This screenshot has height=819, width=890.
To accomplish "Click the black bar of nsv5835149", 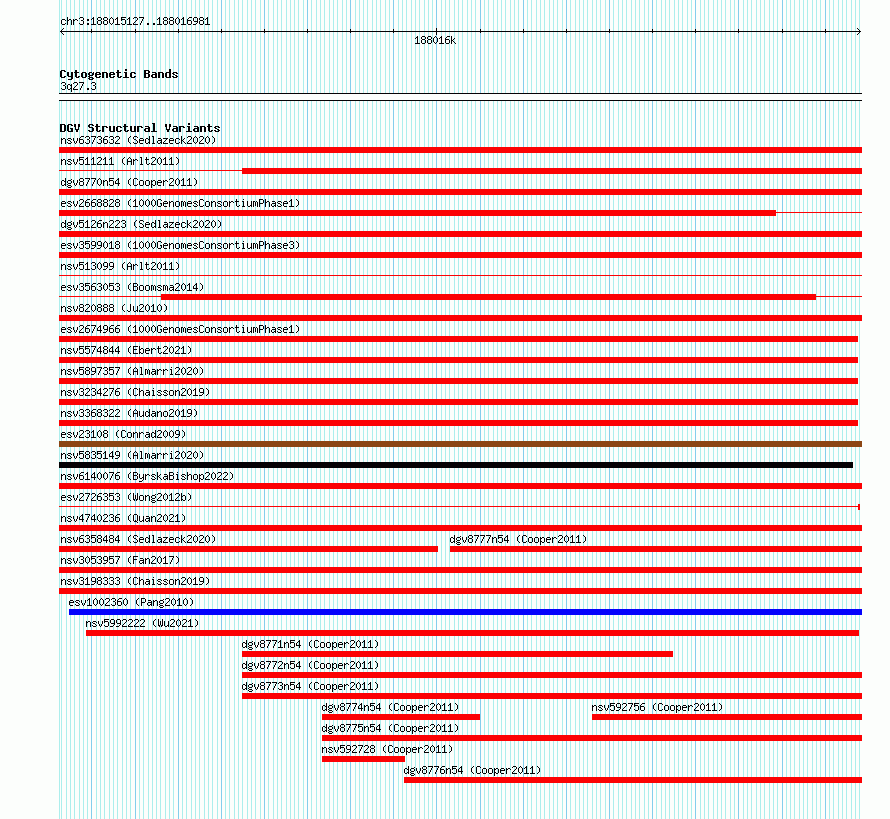I will (x=456, y=465).
